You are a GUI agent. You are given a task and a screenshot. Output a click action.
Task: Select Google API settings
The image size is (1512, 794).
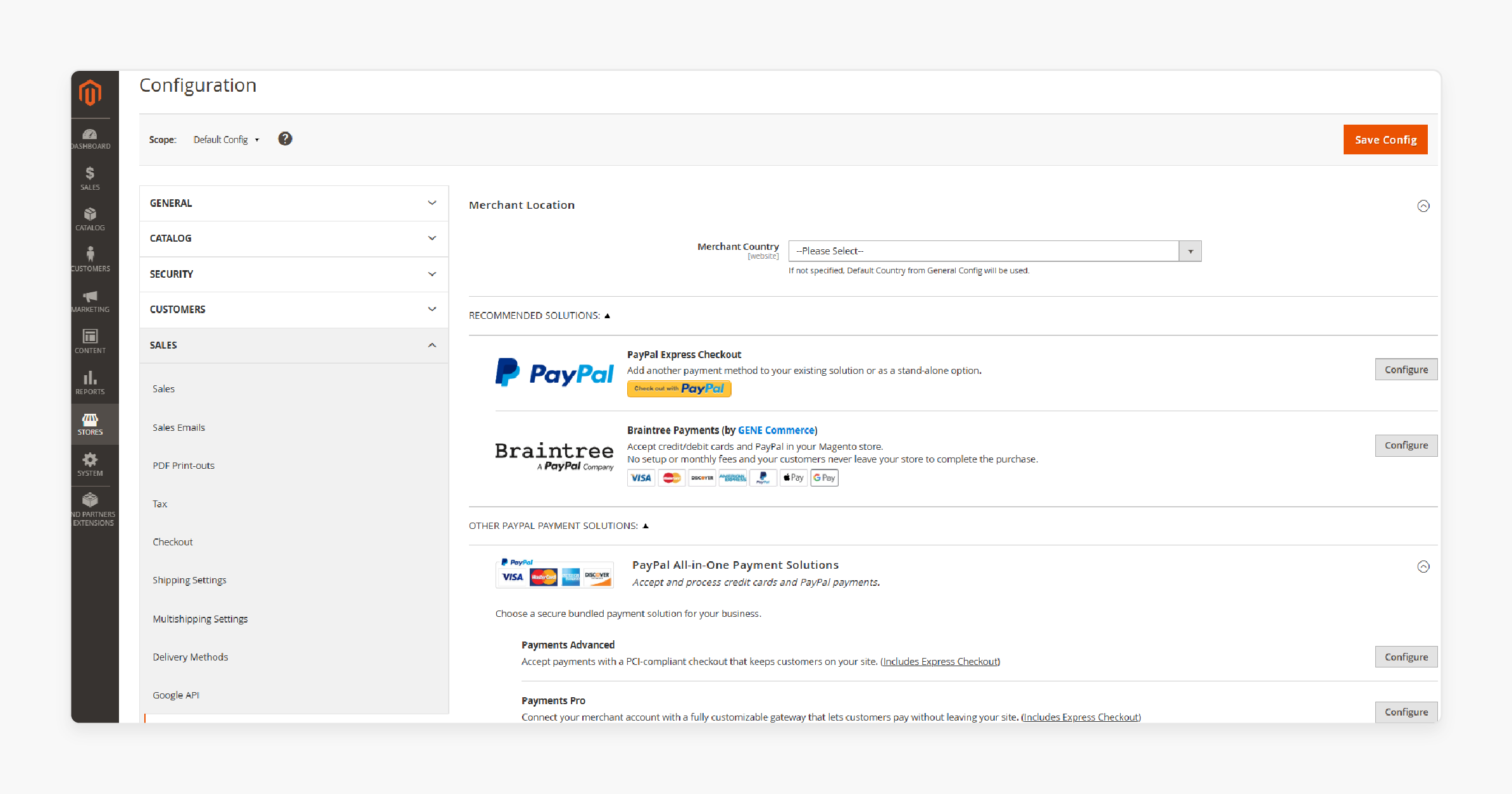click(175, 695)
